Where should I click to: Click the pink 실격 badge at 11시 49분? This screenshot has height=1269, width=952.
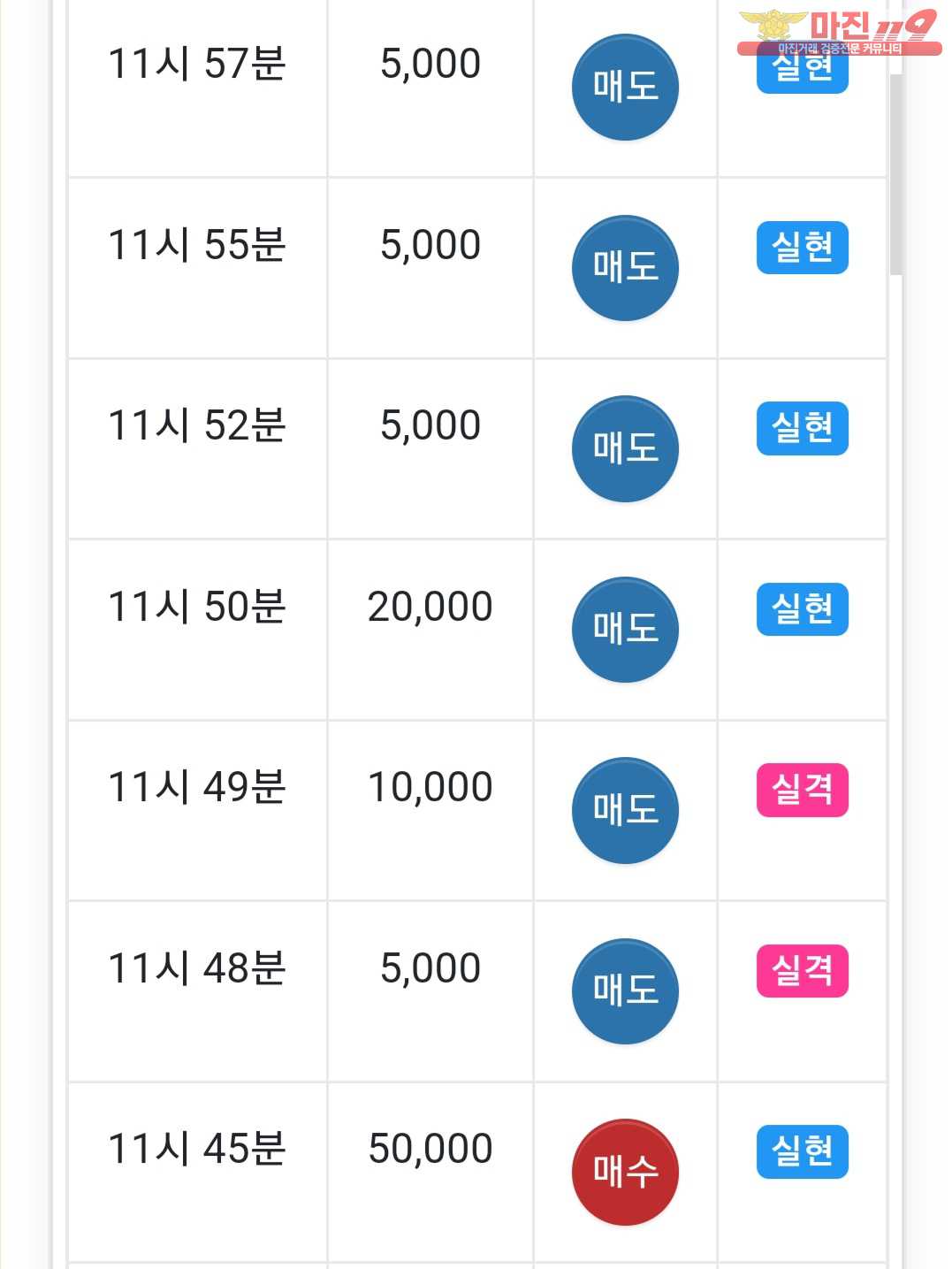pyautogui.click(x=802, y=790)
